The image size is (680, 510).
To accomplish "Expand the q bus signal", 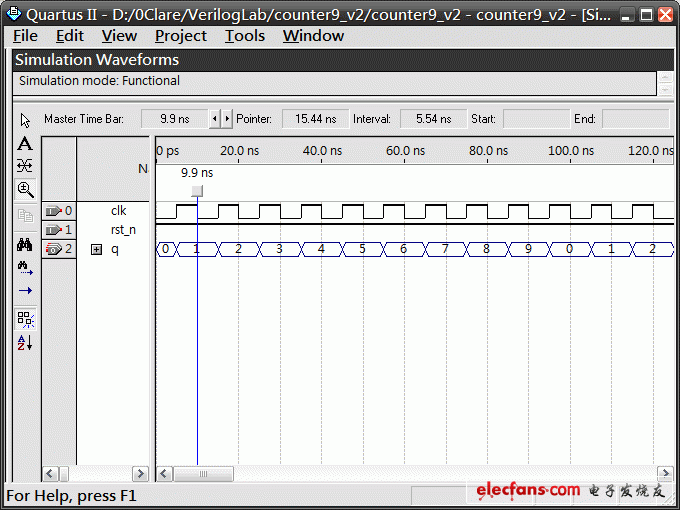I will [97, 249].
